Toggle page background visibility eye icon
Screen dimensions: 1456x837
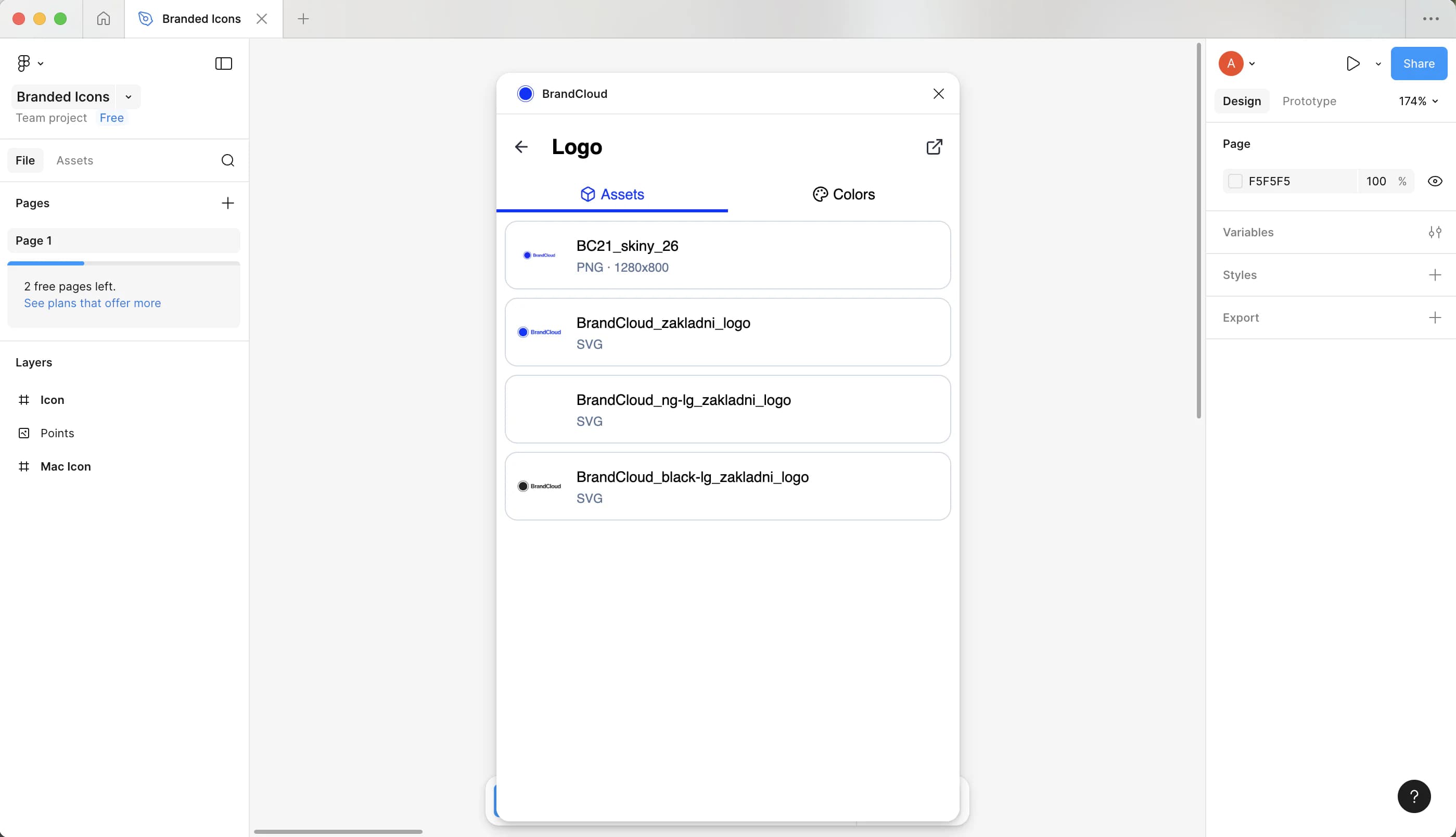click(1434, 182)
